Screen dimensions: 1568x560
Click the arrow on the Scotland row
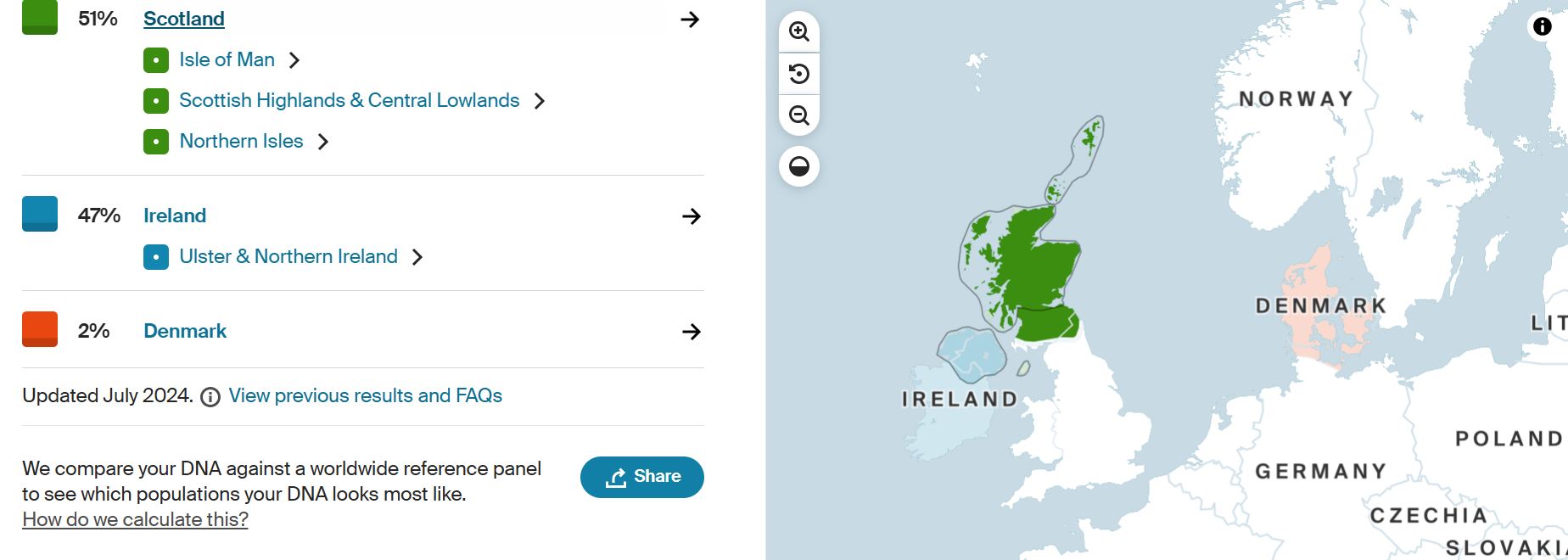pos(690,20)
